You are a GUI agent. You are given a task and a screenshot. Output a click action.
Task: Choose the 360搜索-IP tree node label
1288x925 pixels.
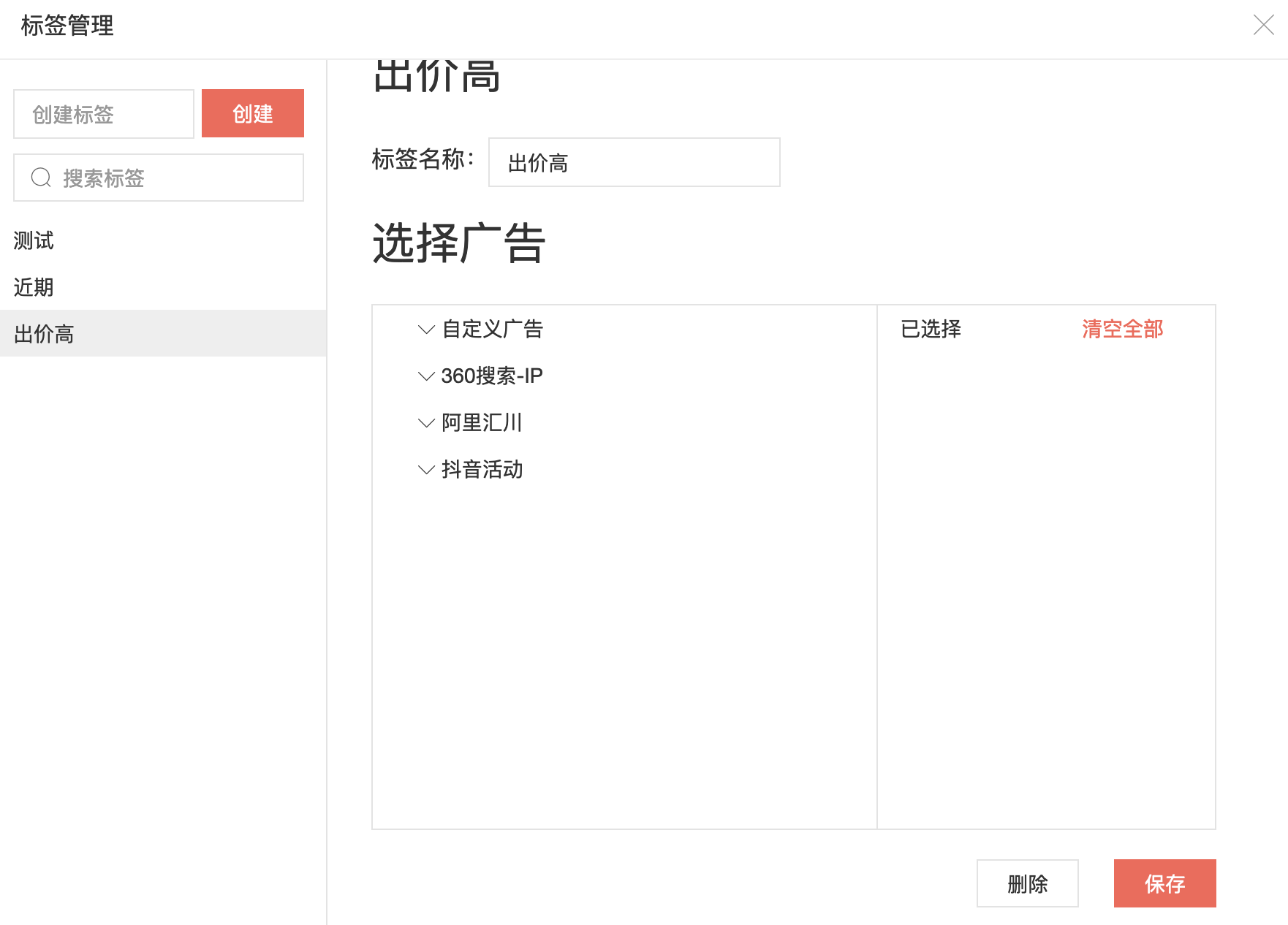coord(492,376)
